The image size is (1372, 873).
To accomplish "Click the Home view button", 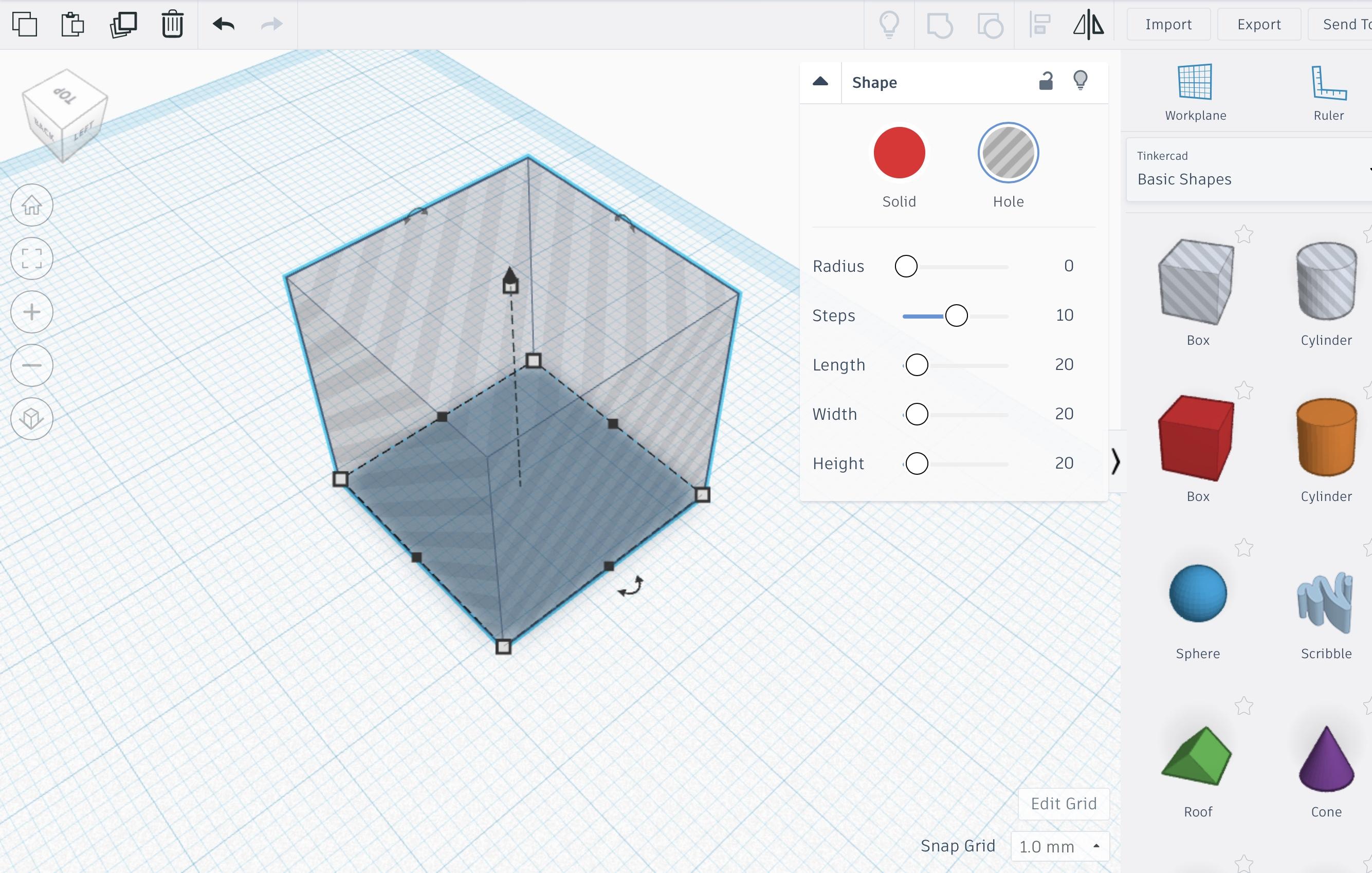I will point(32,205).
